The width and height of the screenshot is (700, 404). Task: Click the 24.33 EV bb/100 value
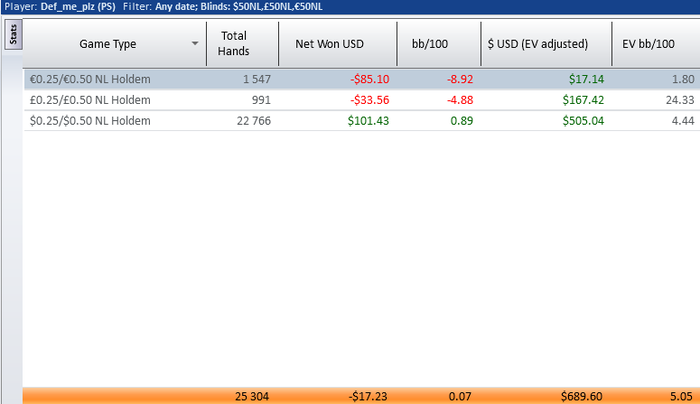point(680,100)
